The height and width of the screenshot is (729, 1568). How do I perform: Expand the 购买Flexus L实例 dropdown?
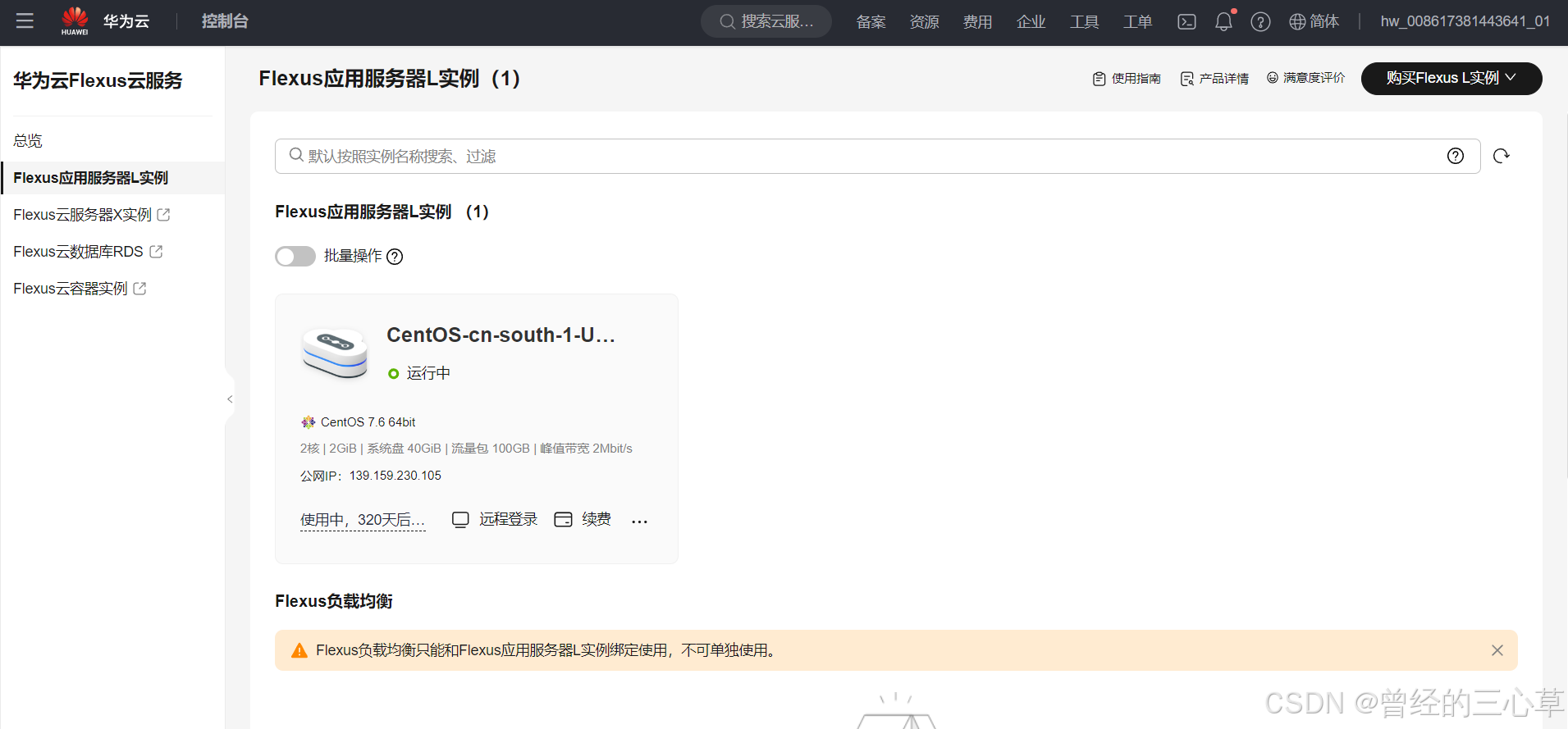(x=1451, y=79)
